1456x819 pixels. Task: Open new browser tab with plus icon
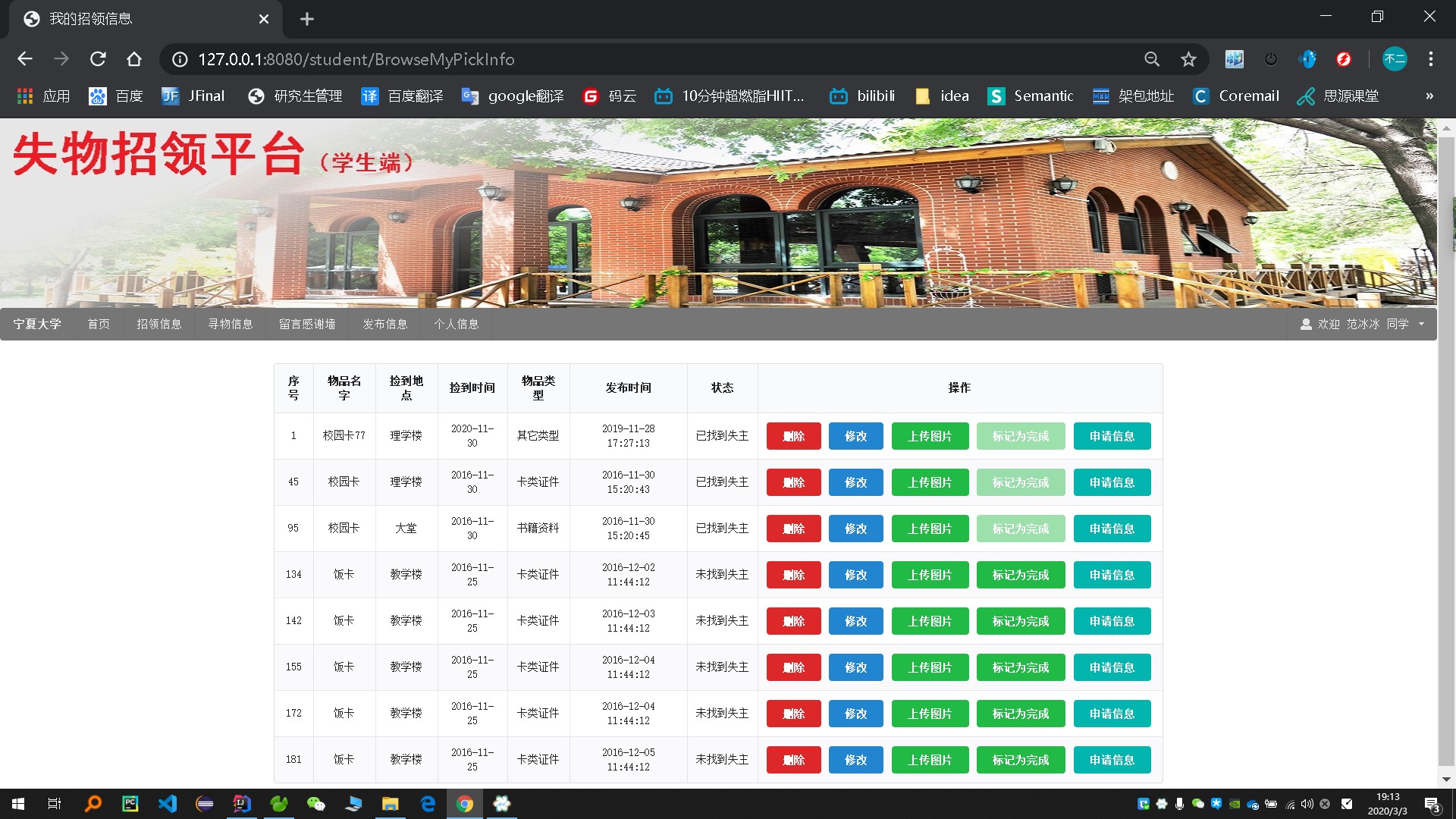point(306,19)
